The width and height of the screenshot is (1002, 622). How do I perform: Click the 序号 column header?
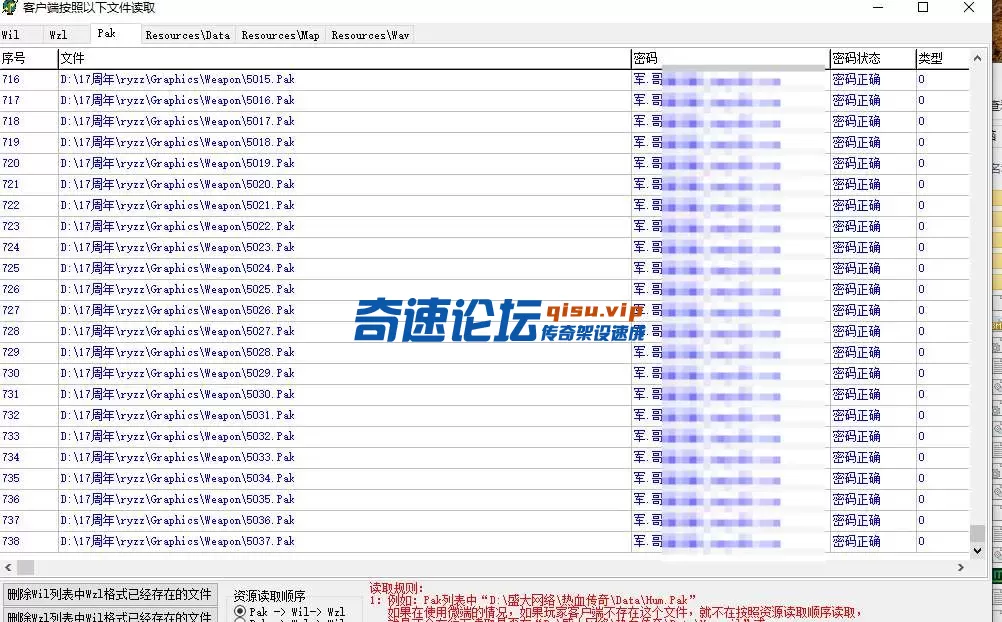tap(29, 58)
